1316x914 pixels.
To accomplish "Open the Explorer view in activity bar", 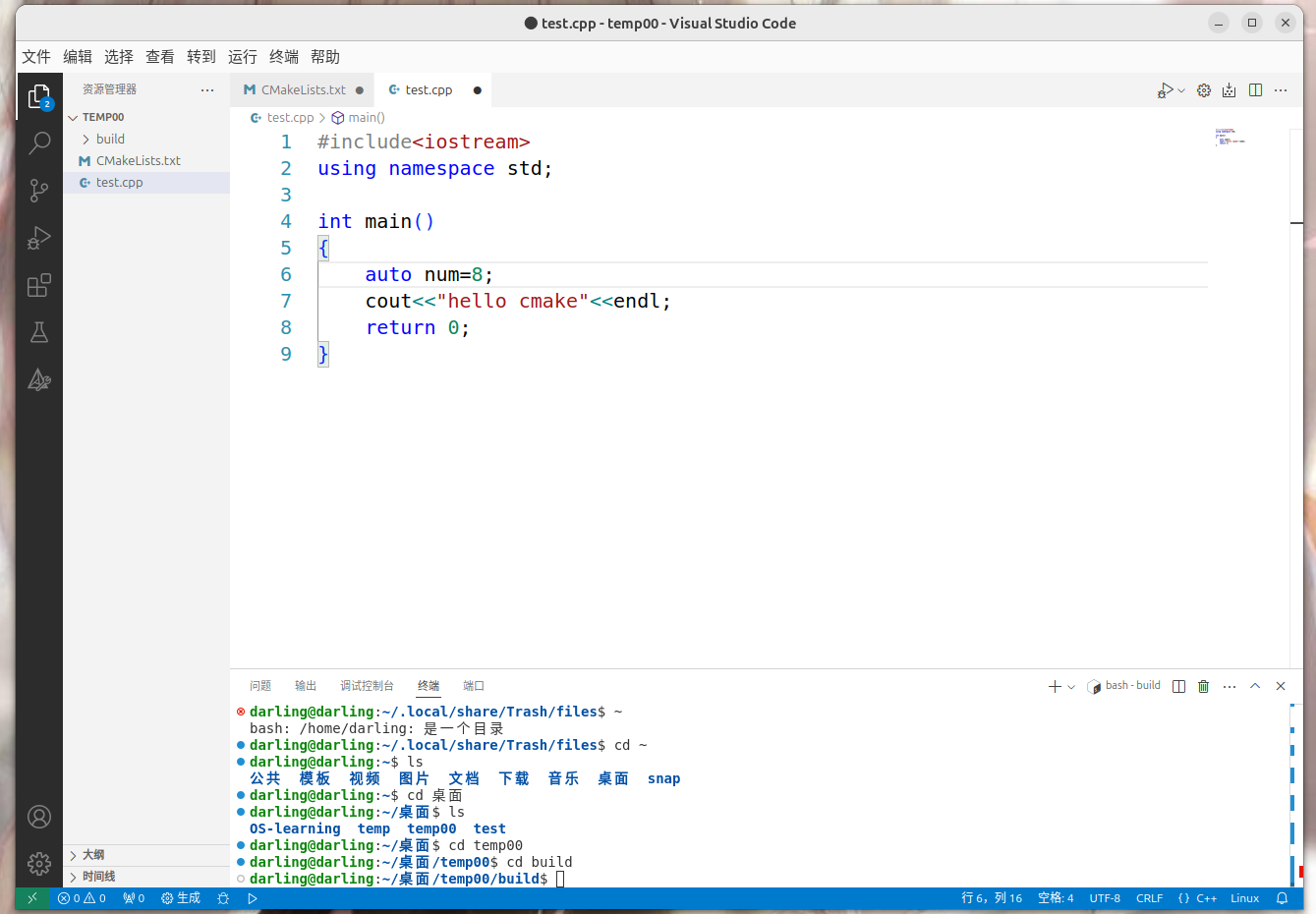I will coord(39,96).
